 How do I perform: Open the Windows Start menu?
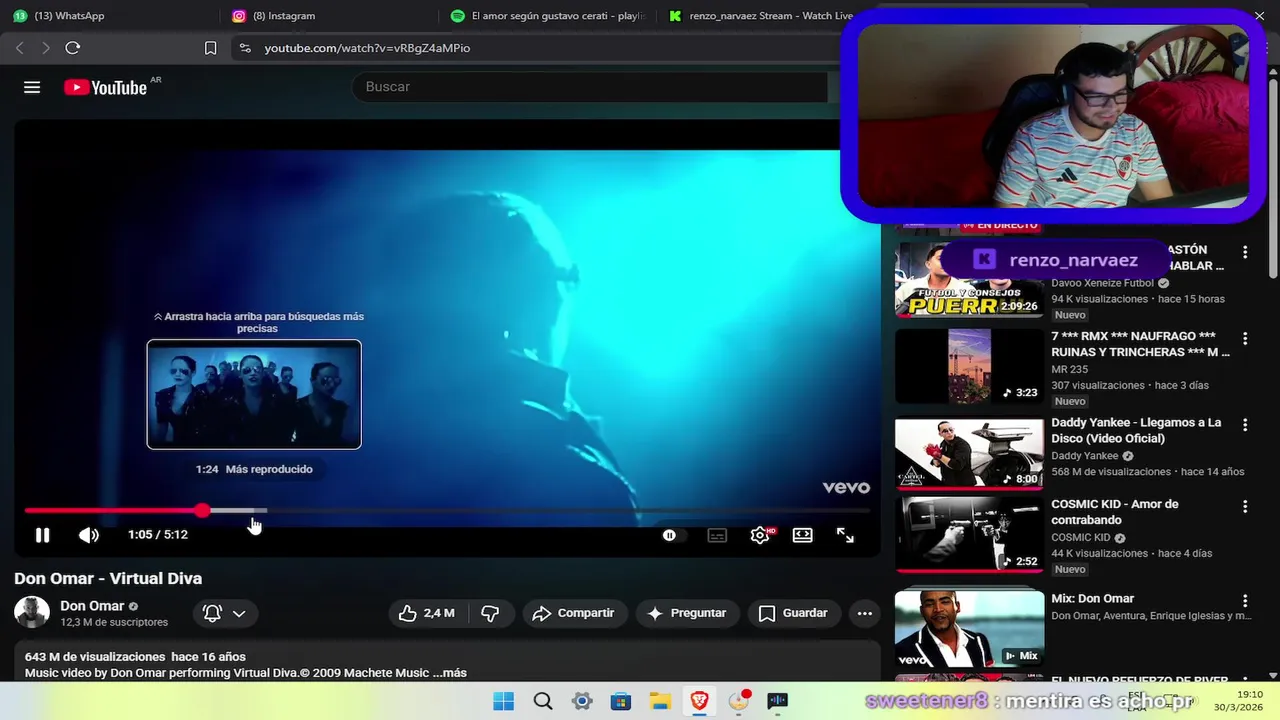click(x=503, y=701)
